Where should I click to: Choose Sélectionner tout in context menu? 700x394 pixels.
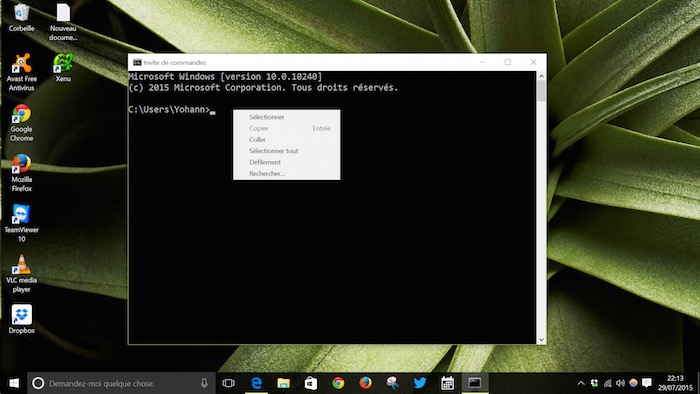pyautogui.click(x=287, y=151)
